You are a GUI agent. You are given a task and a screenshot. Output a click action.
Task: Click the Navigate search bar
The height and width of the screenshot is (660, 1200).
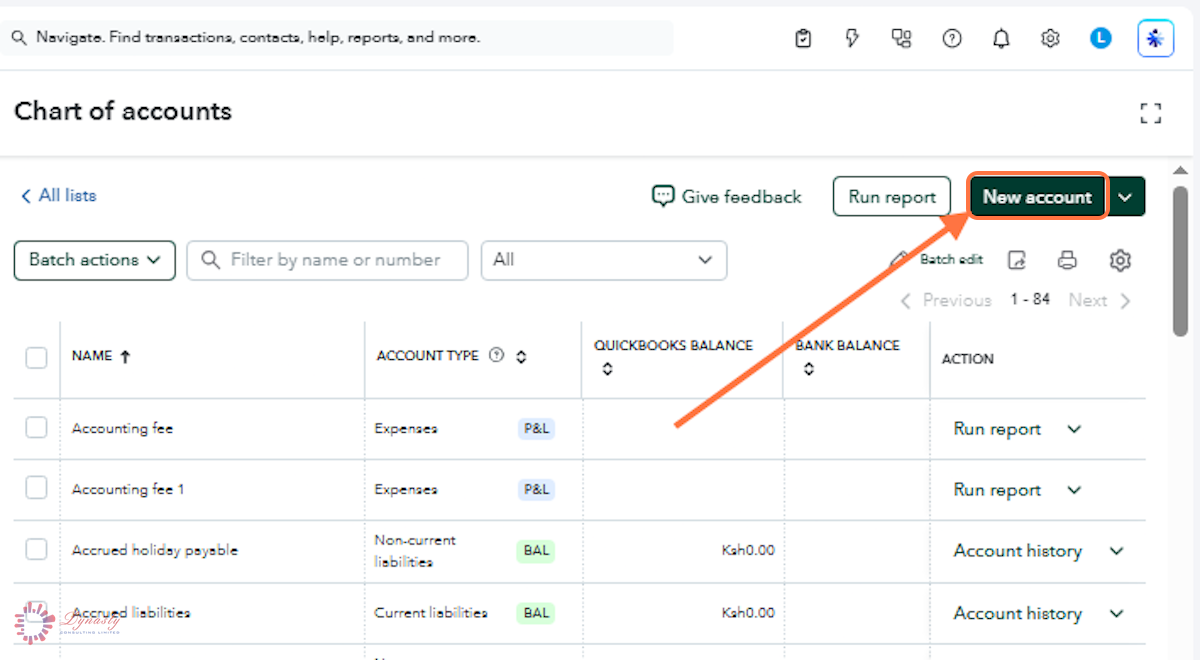pyautogui.click(x=338, y=38)
